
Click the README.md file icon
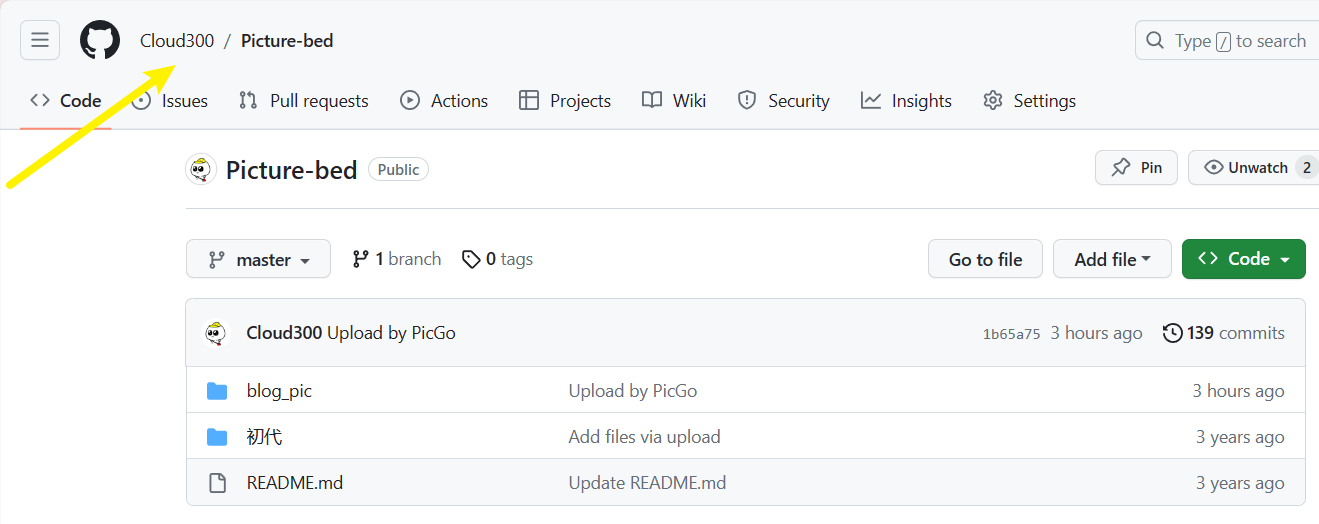point(217,483)
